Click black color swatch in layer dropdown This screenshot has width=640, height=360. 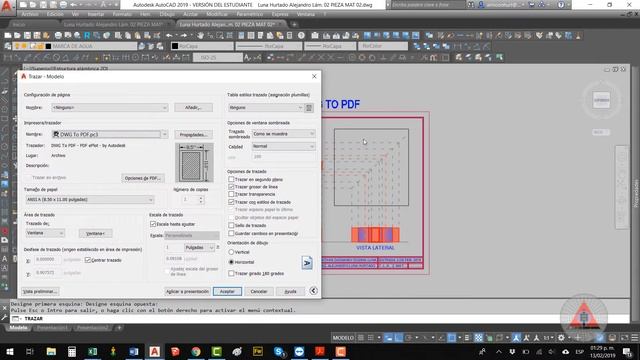[x=48, y=46]
